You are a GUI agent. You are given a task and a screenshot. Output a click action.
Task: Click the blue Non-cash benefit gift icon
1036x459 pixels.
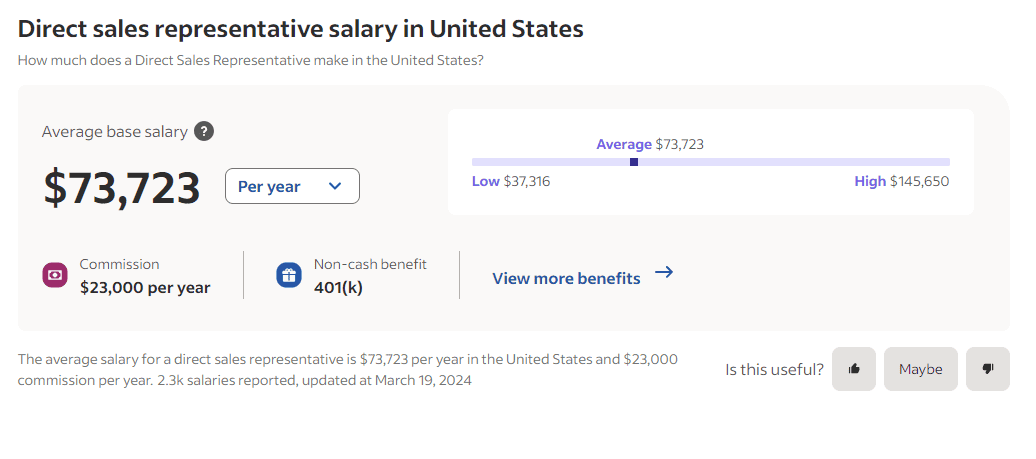289,275
